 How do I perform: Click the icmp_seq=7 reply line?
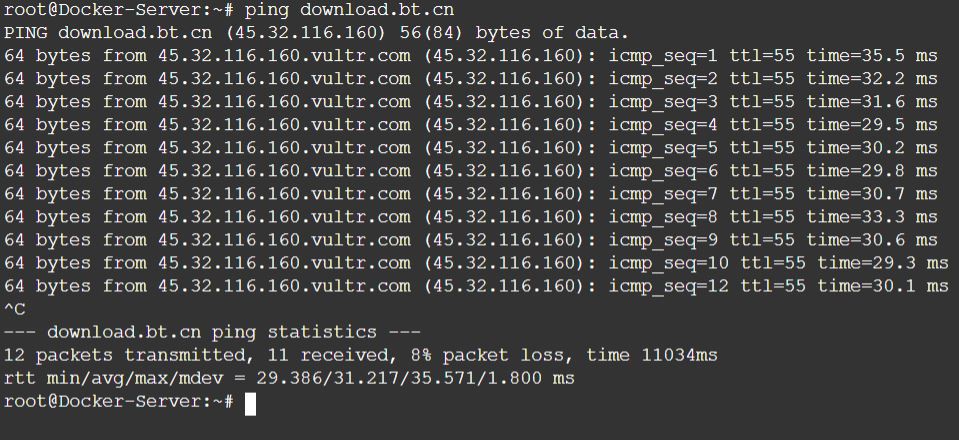point(470,193)
